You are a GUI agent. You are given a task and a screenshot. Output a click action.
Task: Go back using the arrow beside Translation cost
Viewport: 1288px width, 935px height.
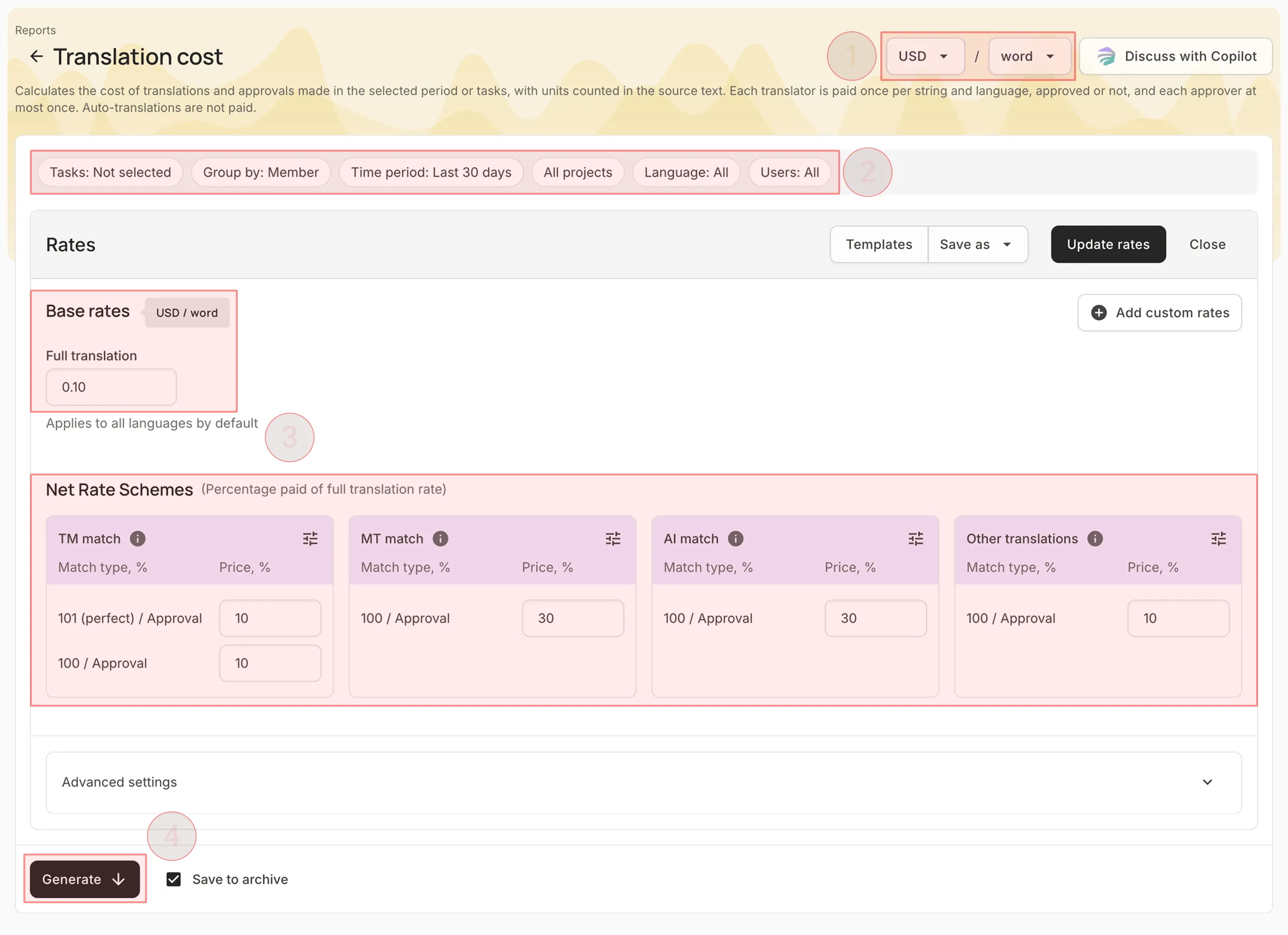point(37,56)
